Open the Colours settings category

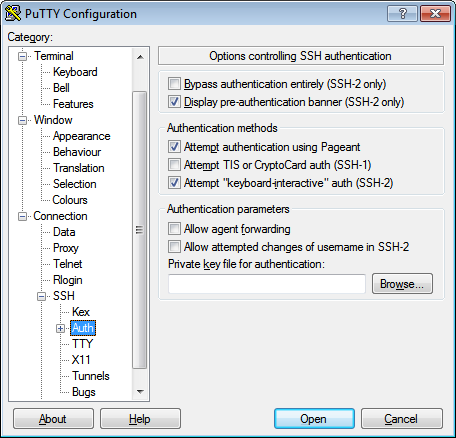pyautogui.click(x=70, y=200)
